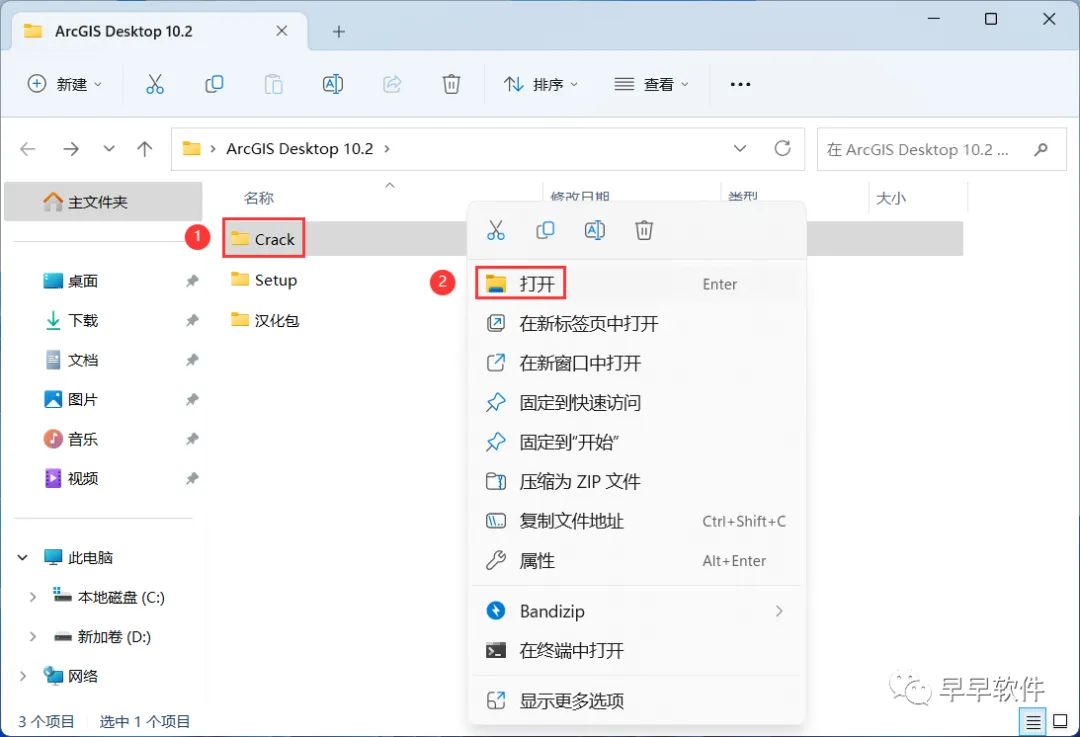
Task: Click the search magnifier icon
Action: coord(1041,149)
